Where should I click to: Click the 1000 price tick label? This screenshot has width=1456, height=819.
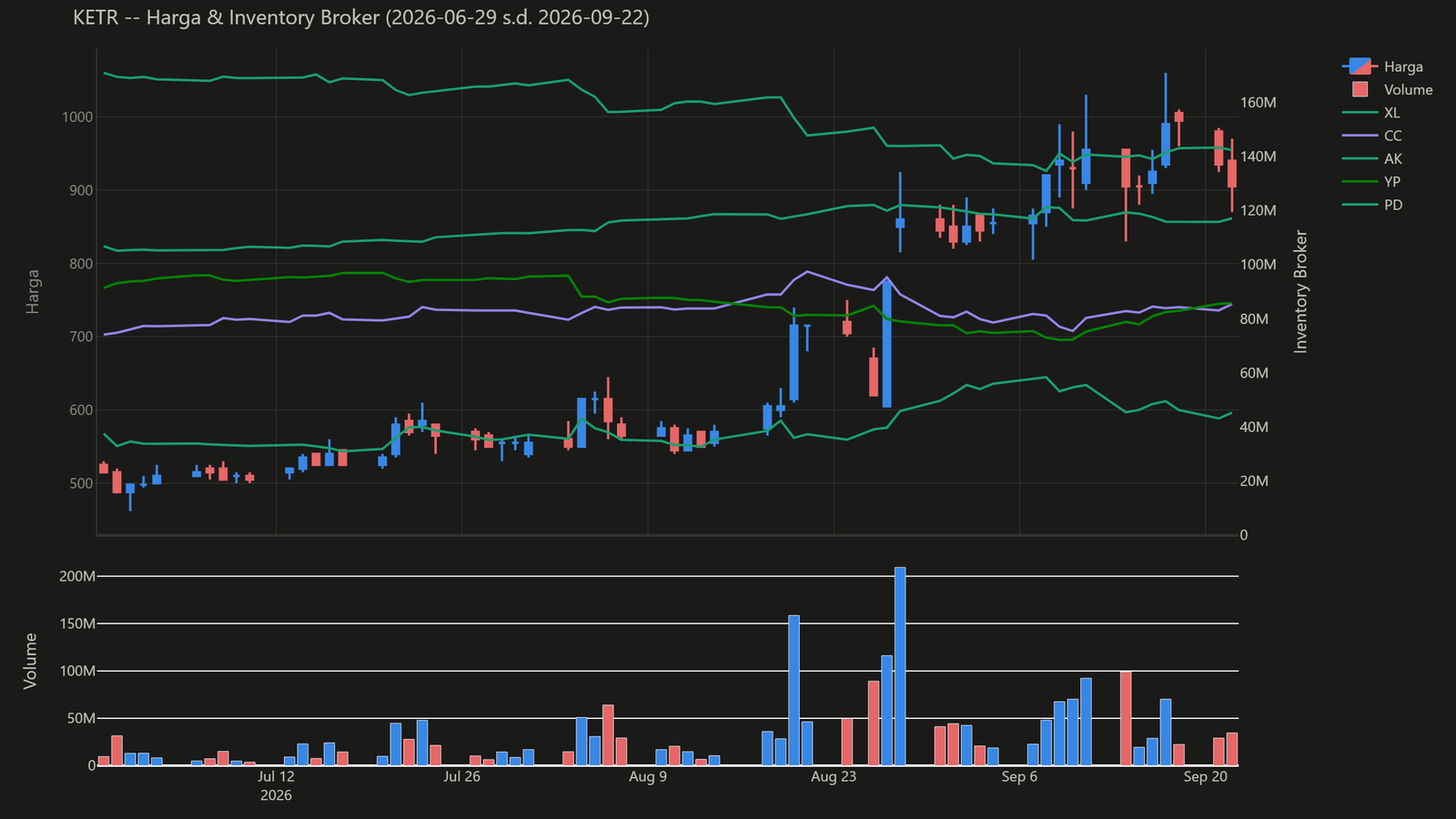coord(77,116)
